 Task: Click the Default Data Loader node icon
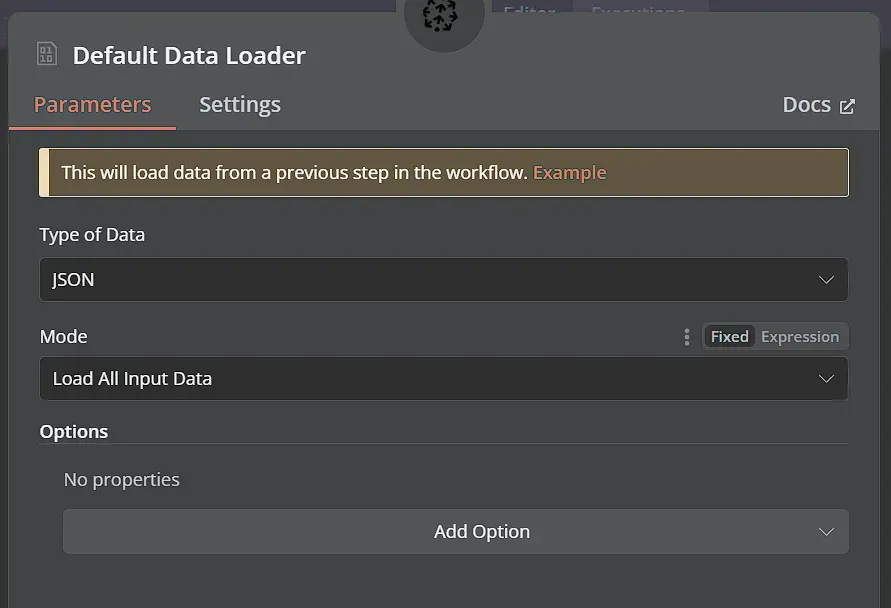(x=46, y=54)
